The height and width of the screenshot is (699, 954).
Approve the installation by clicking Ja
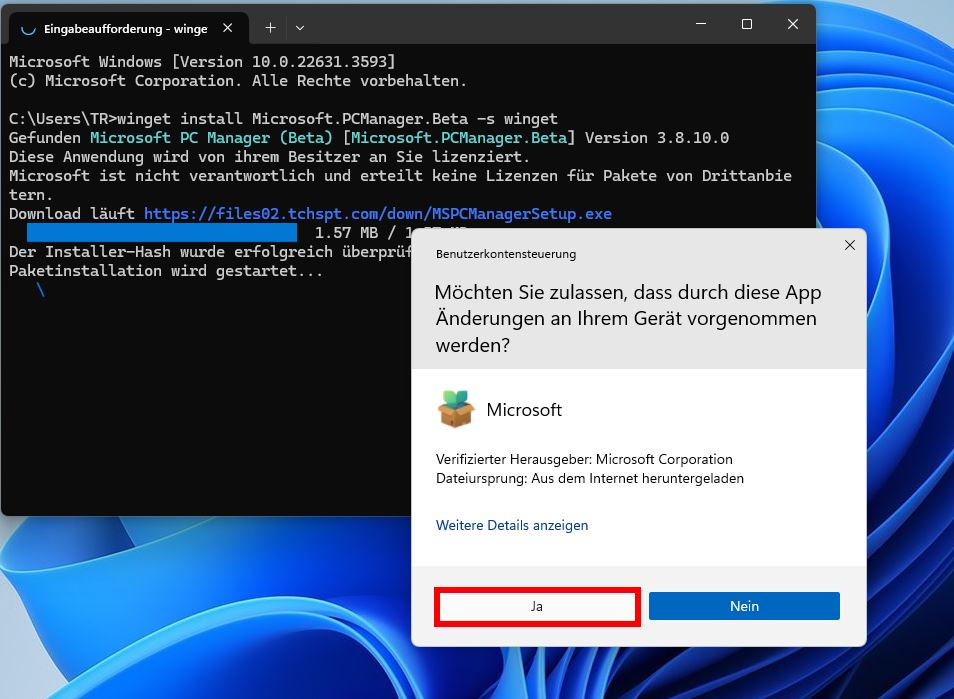coord(537,606)
